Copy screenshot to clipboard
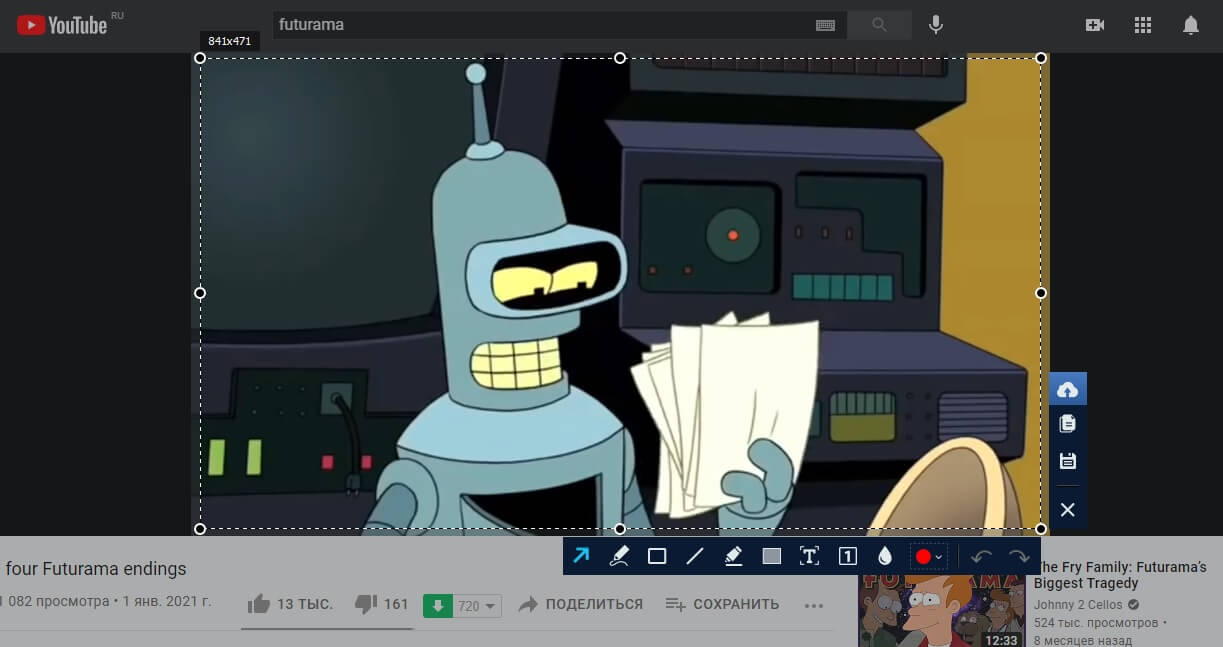The height and width of the screenshot is (647, 1223). click(1067, 424)
